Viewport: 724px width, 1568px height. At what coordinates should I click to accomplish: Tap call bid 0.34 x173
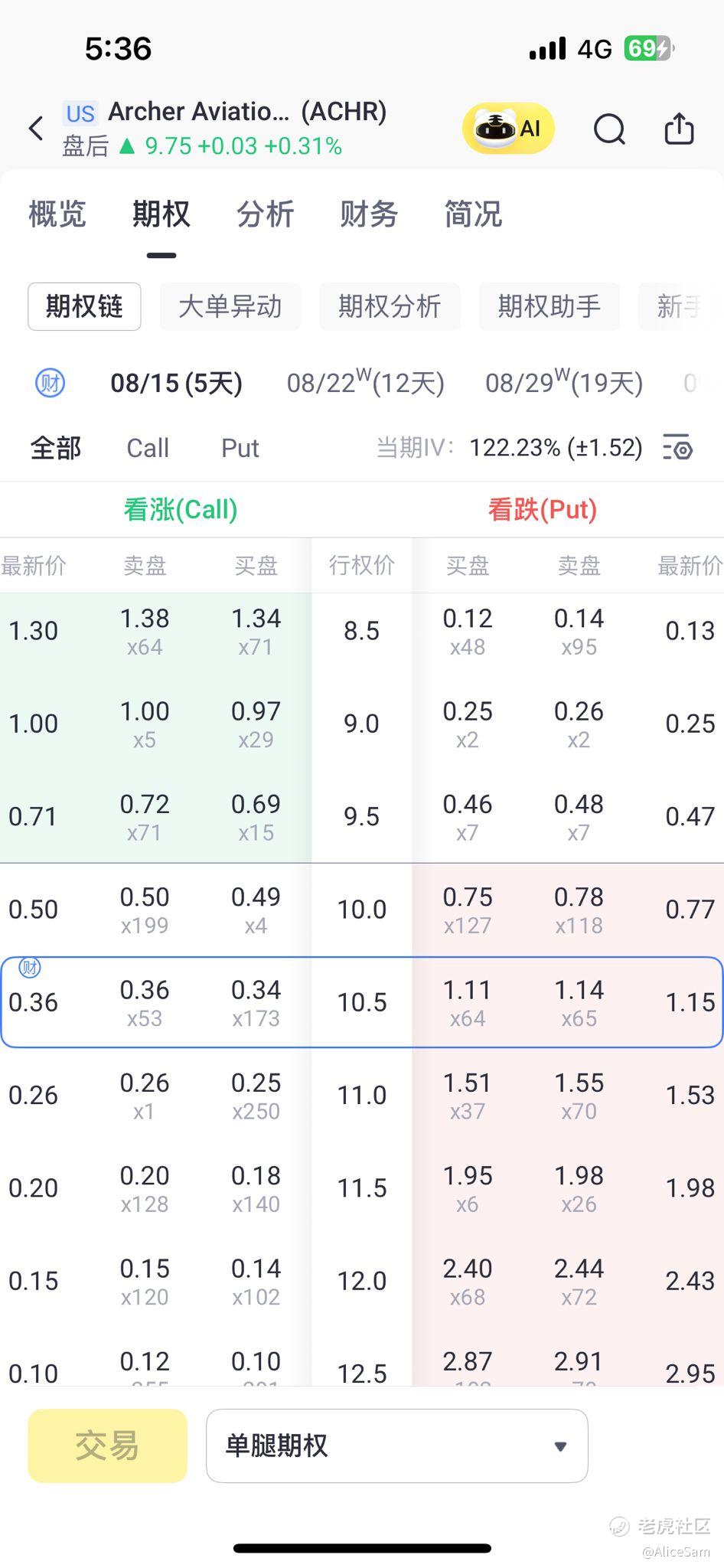coord(256,1003)
